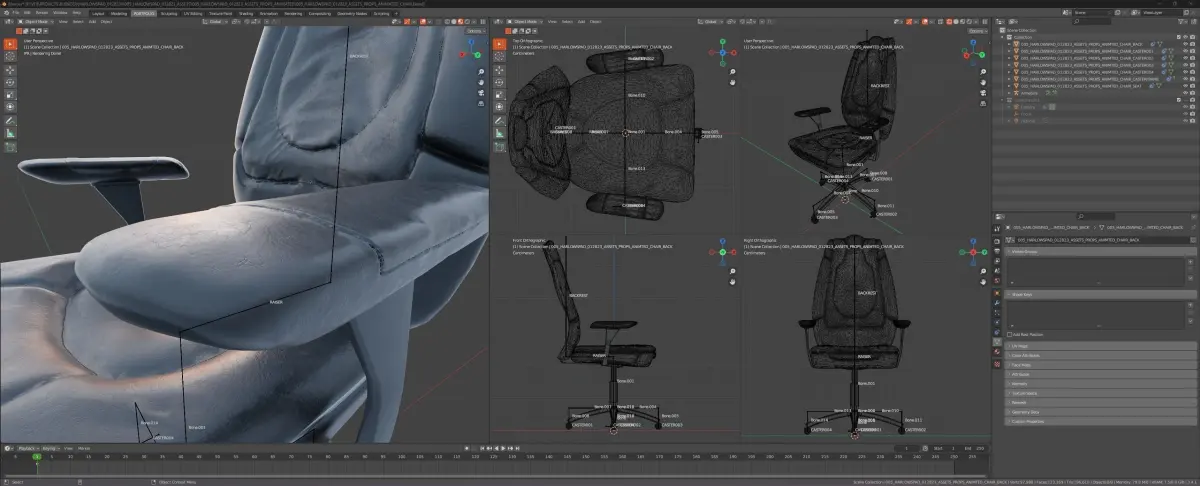Open the Modifiers wrench properties tab icon
Screen dimensions: 1200x486
point(997,303)
